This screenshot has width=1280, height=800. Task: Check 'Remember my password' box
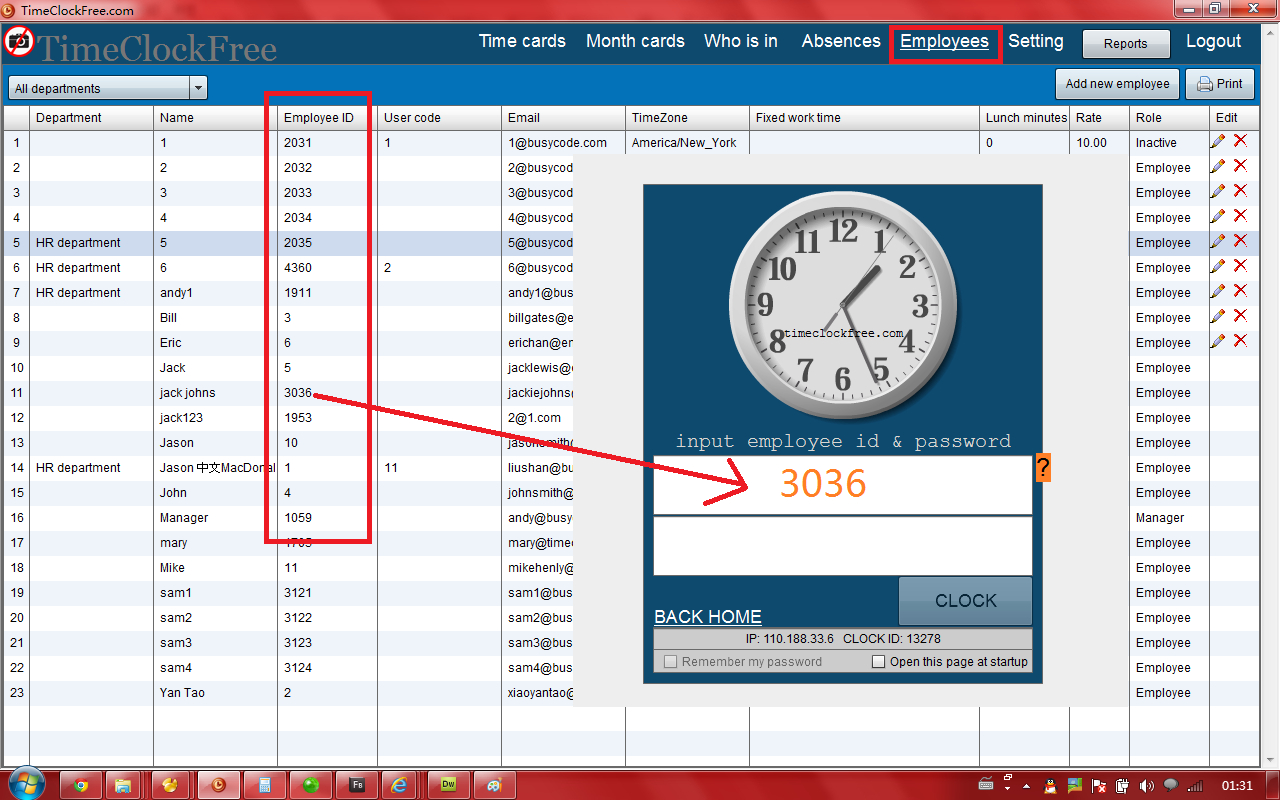(x=671, y=662)
